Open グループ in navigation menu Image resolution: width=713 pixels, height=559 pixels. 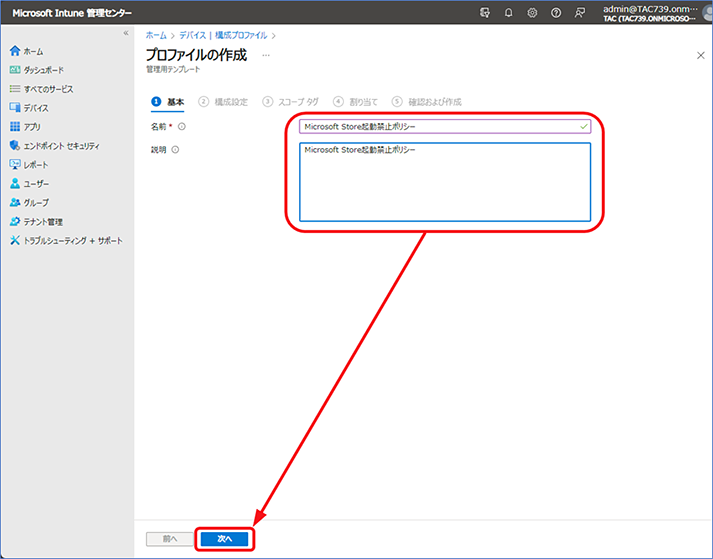(x=36, y=203)
